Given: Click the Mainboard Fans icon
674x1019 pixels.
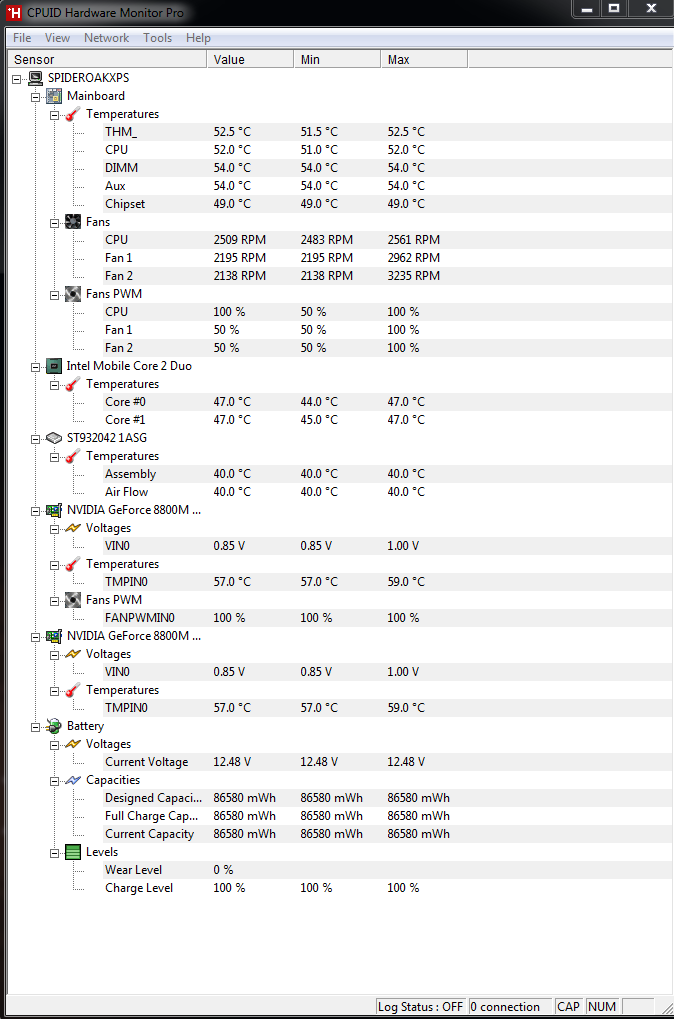Looking at the screenshot, I should pyautogui.click(x=72, y=222).
